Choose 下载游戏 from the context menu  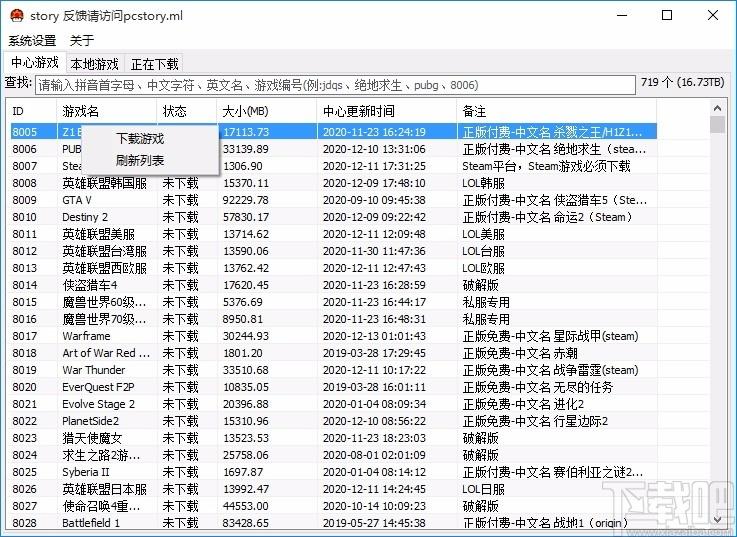pos(140,139)
